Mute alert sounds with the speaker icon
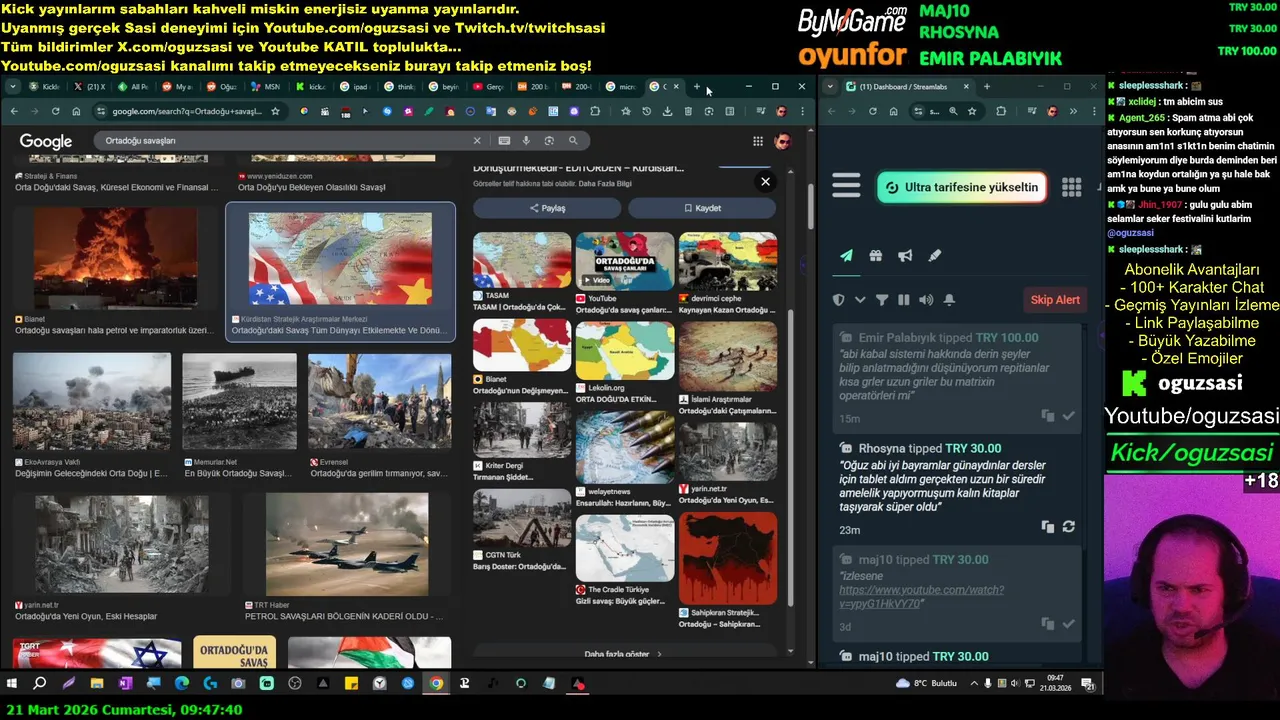Screen dimensions: 1280x720 (x=926, y=300)
